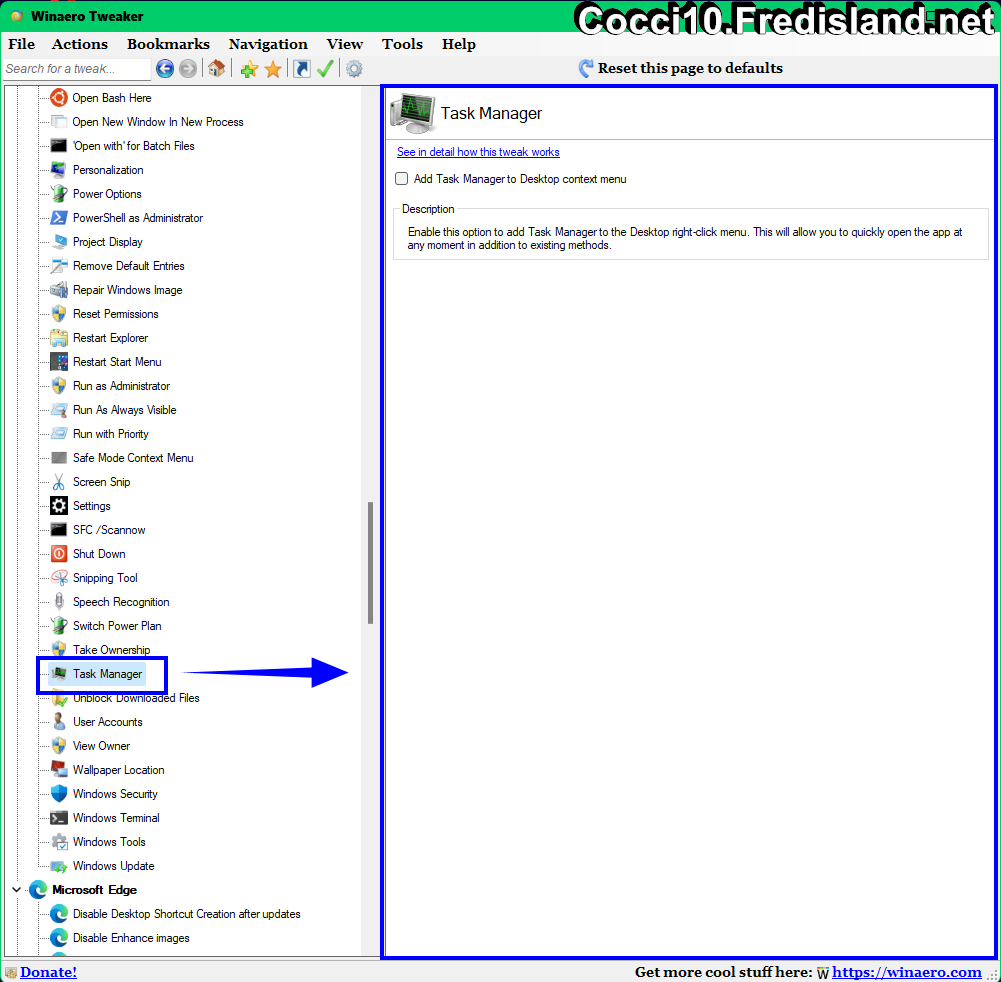Open settings via the toolbar gear icon
This screenshot has height=982, width=1001.
point(354,68)
